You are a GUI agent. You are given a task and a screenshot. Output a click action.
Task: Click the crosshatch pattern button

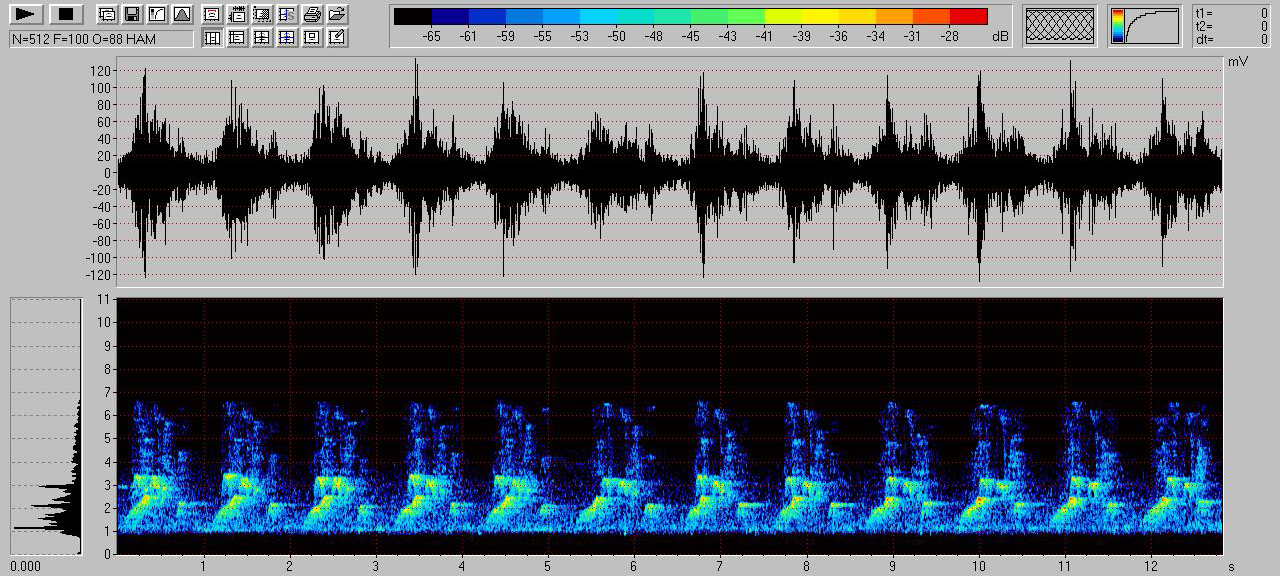pyautogui.click(x=1060, y=26)
